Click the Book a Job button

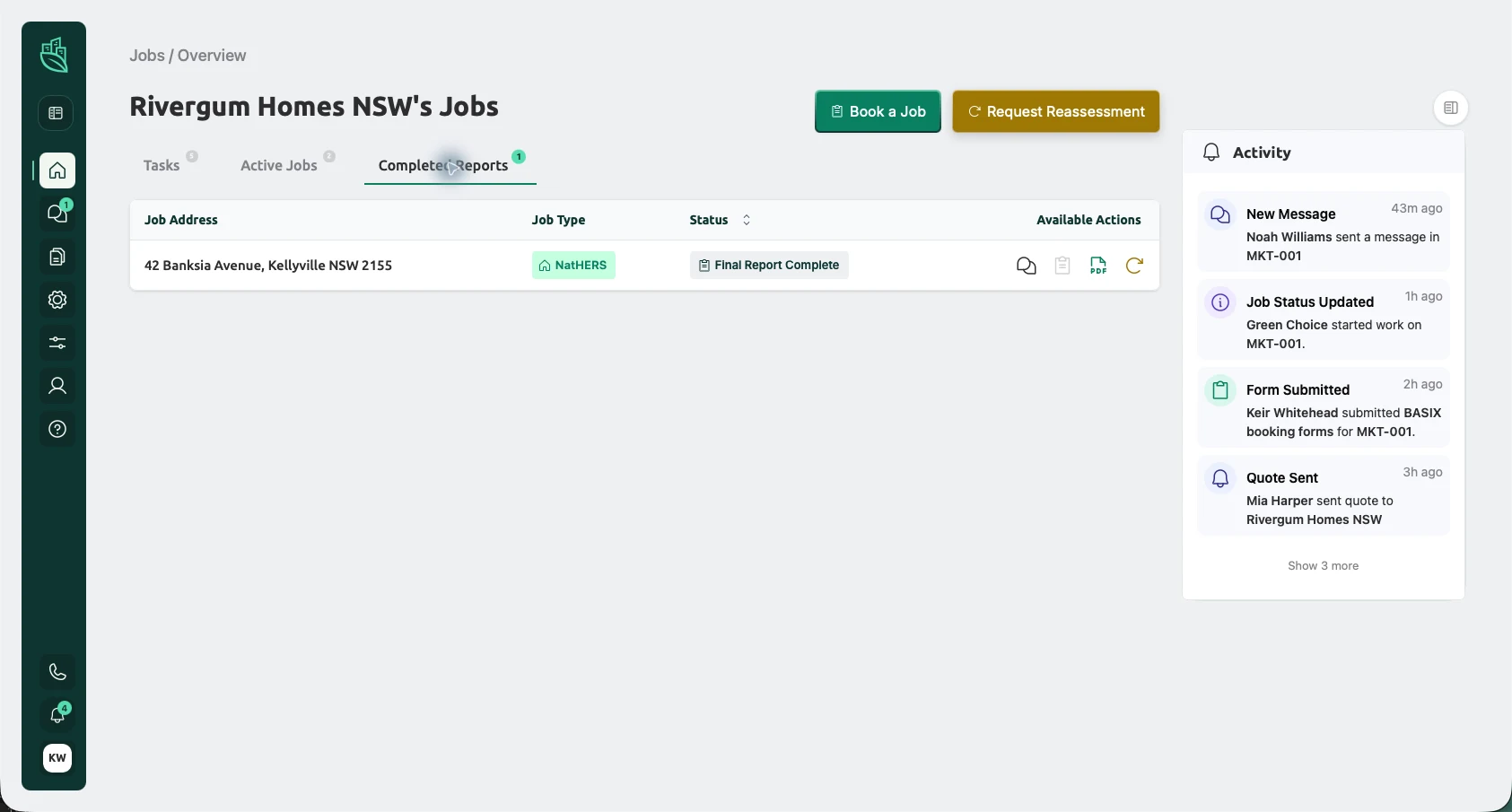tap(878, 111)
